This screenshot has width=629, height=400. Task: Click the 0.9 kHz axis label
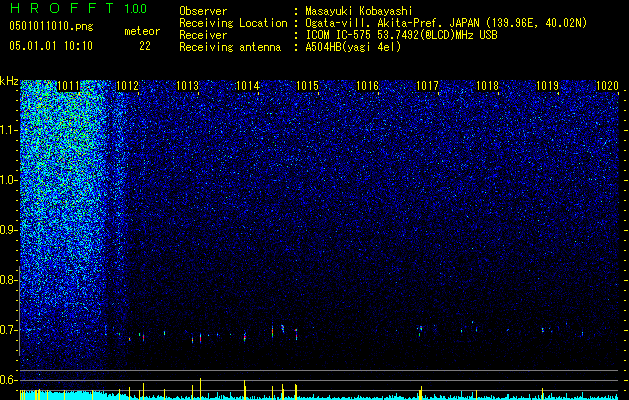(9, 230)
